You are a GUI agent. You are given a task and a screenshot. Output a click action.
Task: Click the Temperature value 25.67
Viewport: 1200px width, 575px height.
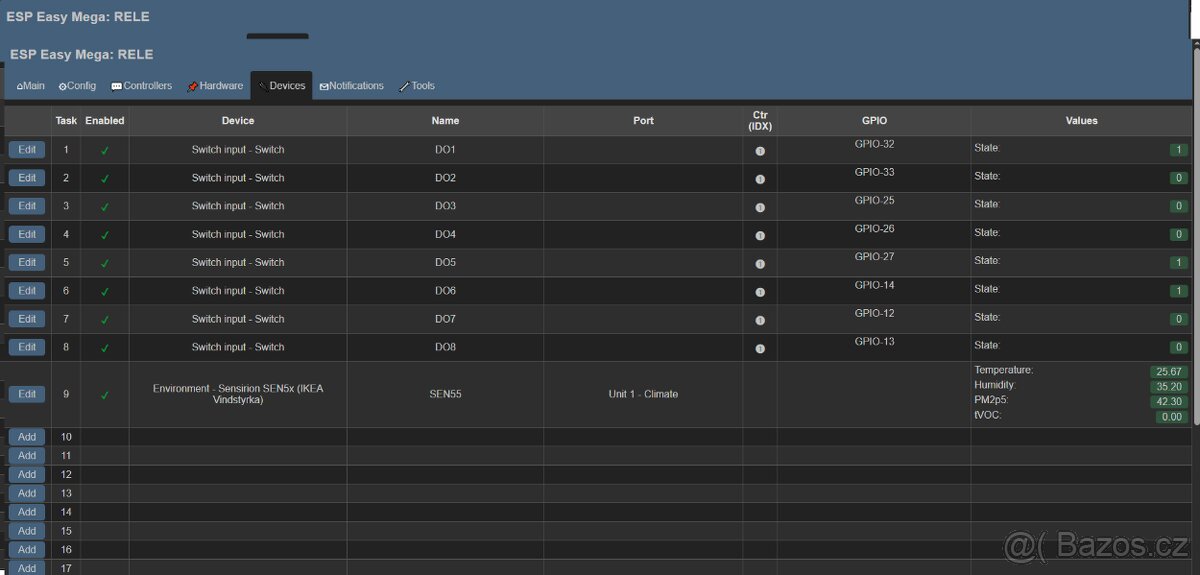point(1167,372)
